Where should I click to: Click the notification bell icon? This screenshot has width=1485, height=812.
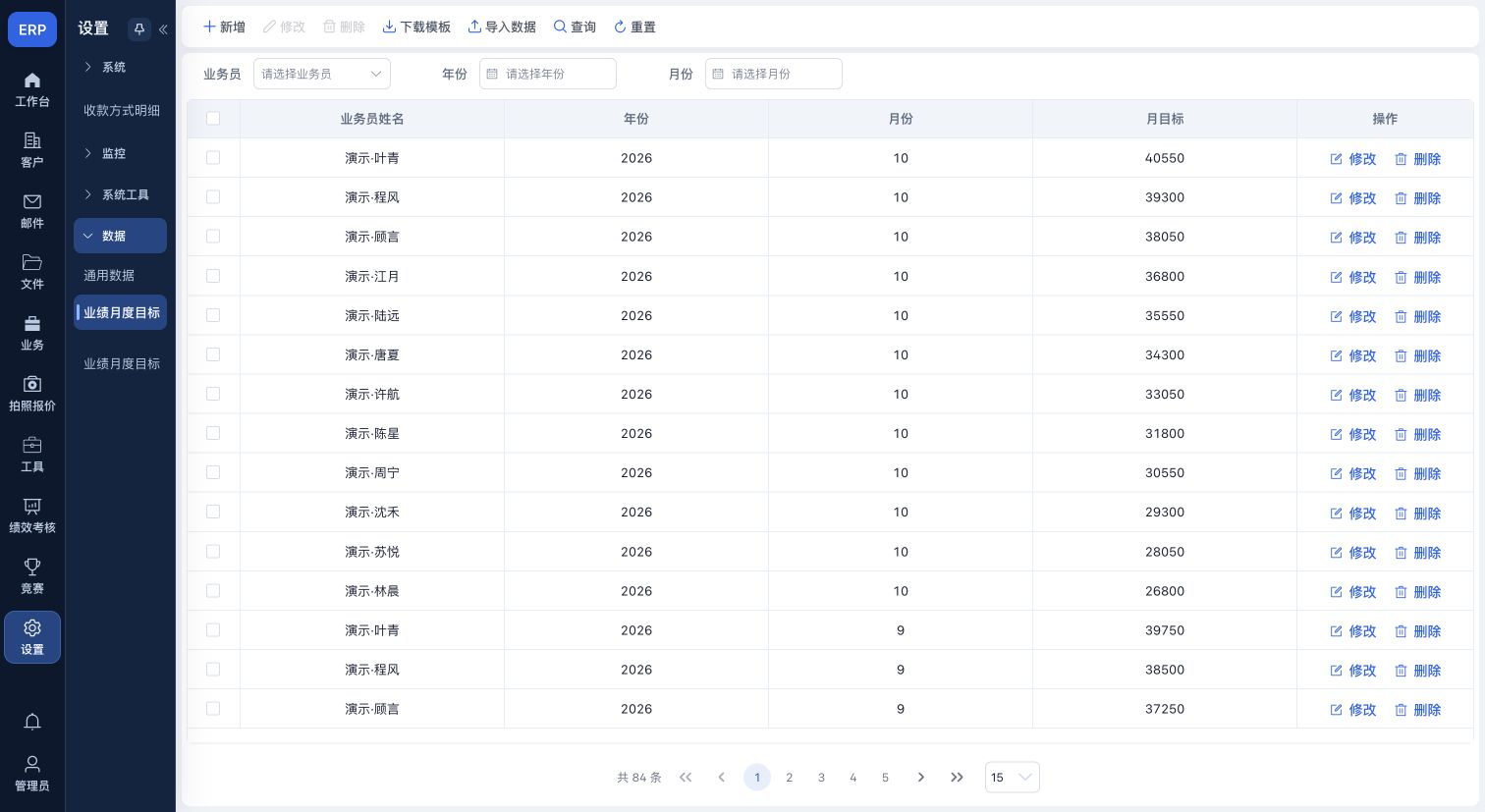[32, 722]
